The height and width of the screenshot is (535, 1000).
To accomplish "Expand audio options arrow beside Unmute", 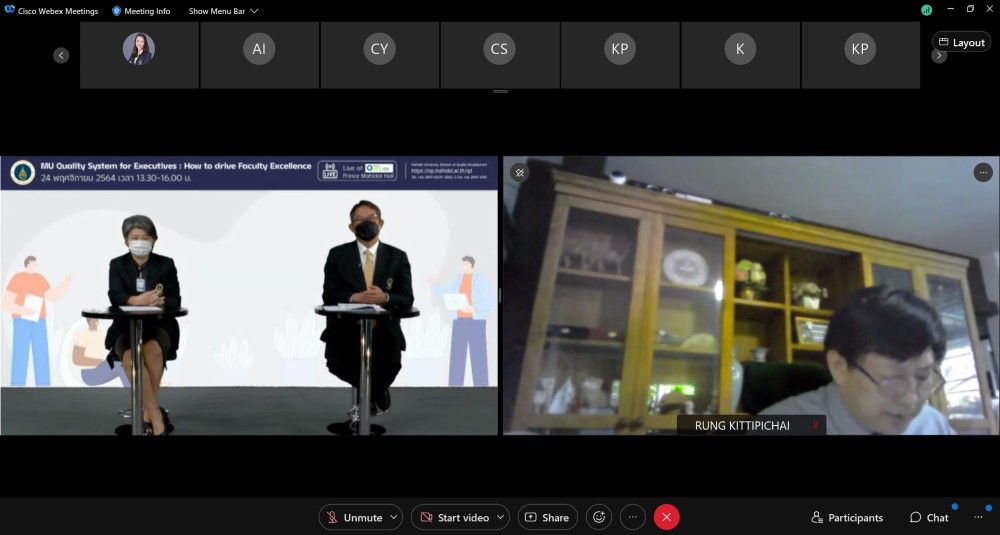I will (x=394, y=517).
